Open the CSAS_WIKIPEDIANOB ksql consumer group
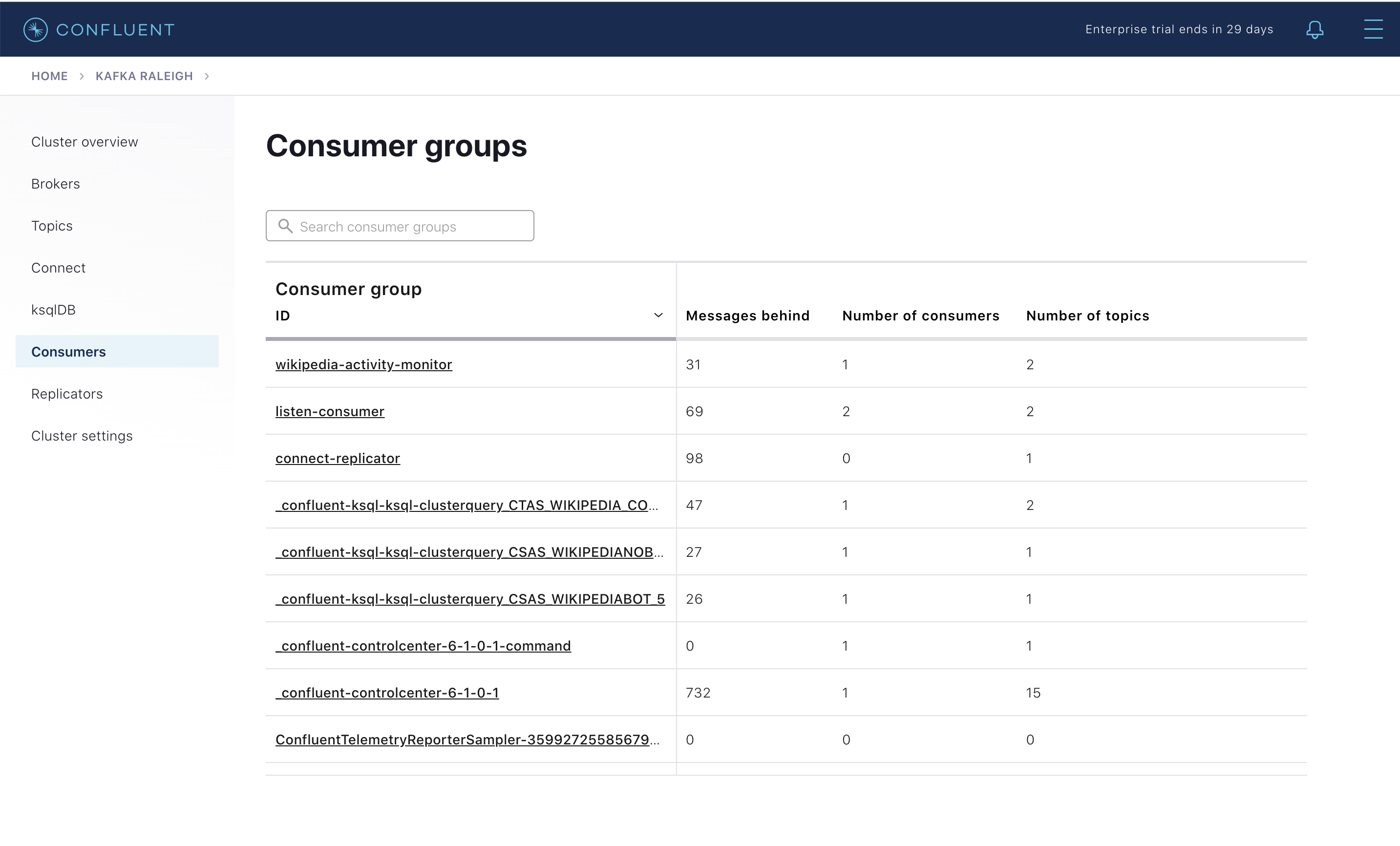 point(469,552)
